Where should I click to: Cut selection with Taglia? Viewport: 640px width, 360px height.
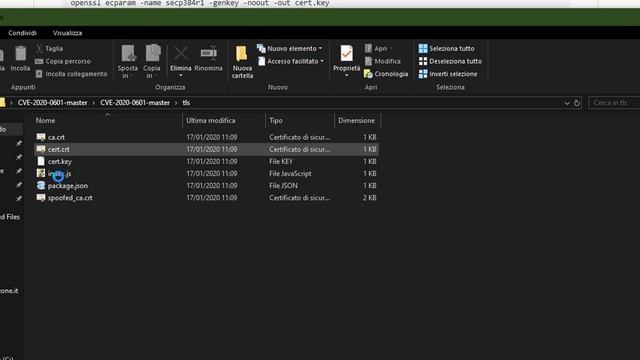(x=49, y=48)
